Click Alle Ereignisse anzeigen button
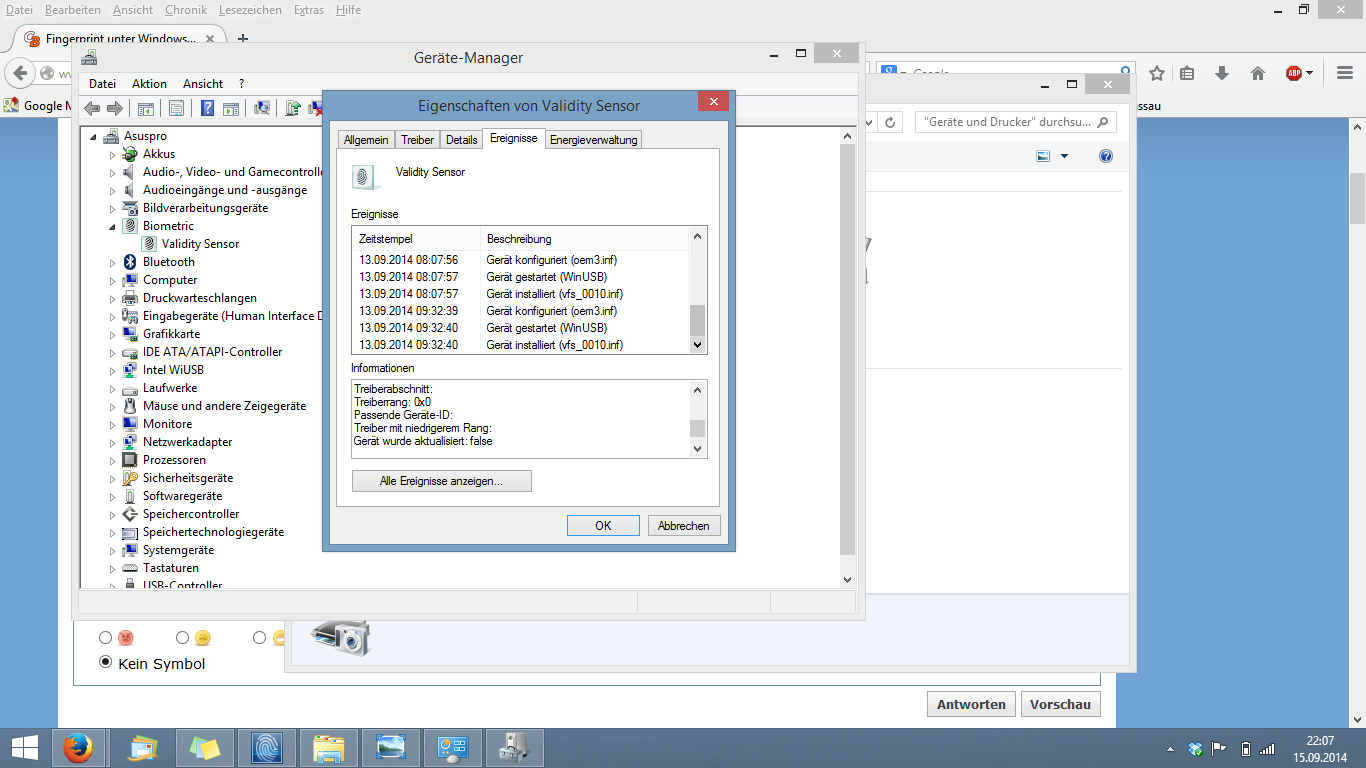The height and width of the screenshot is (768, 1366). [x=442, y=481]
